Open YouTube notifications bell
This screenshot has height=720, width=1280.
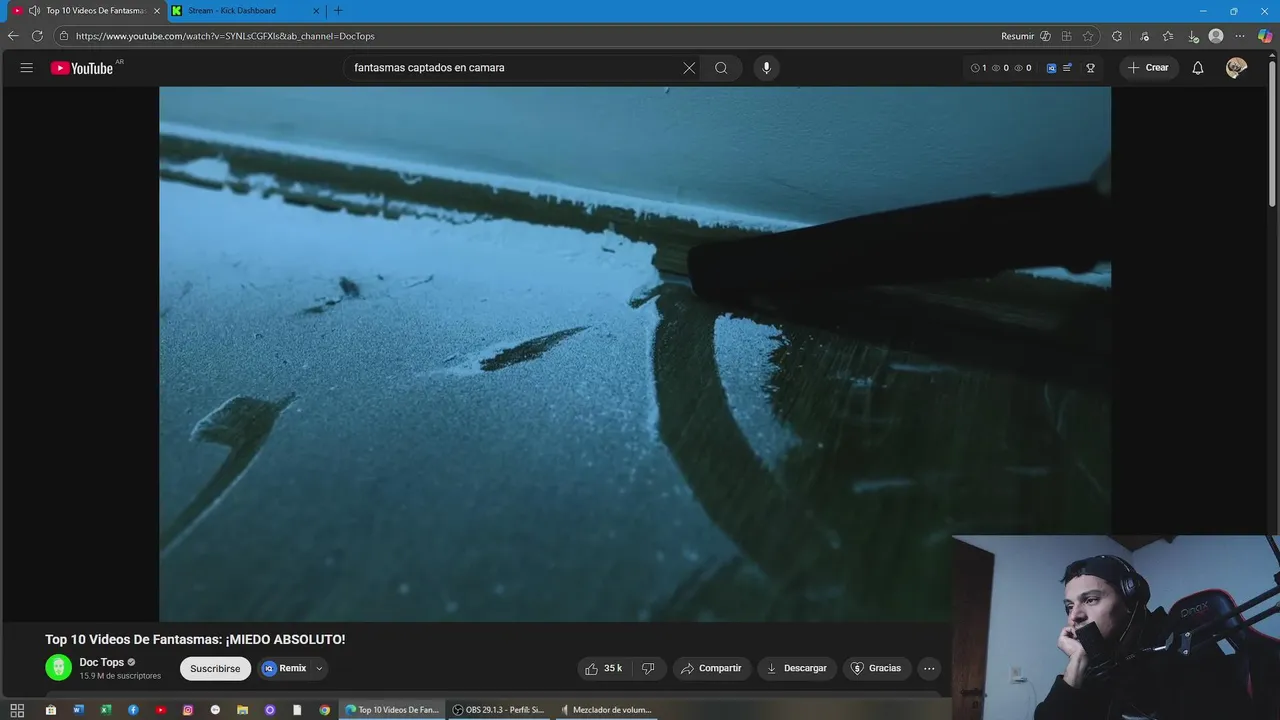1197,68
